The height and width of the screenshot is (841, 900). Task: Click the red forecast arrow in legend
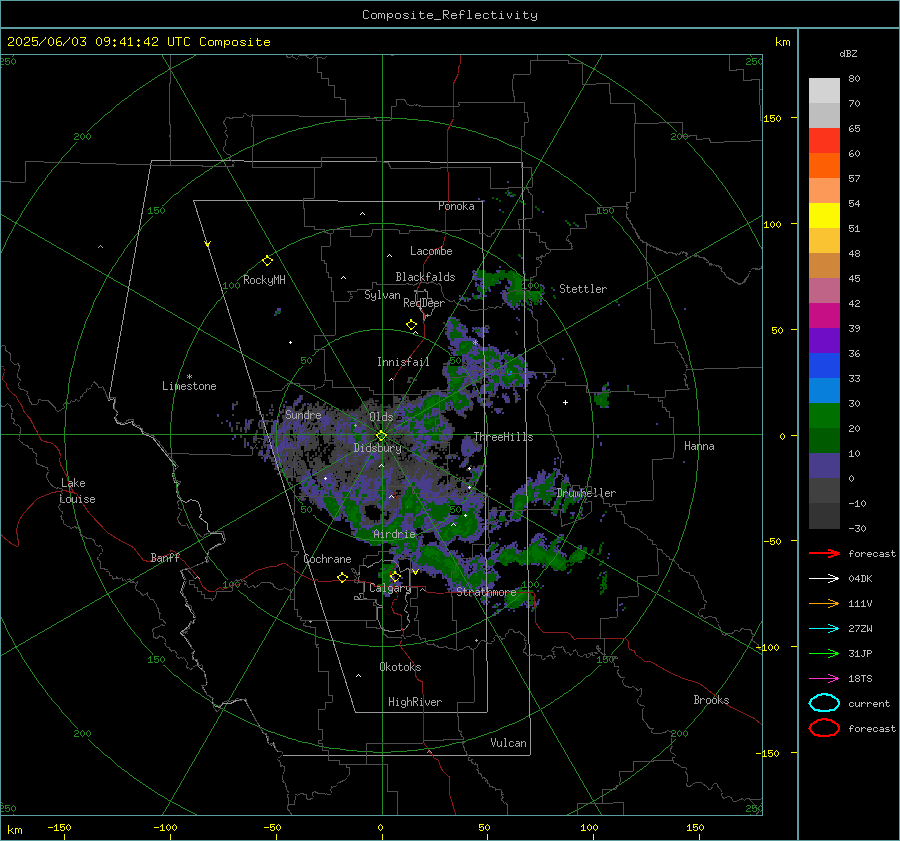click(824, 553)
